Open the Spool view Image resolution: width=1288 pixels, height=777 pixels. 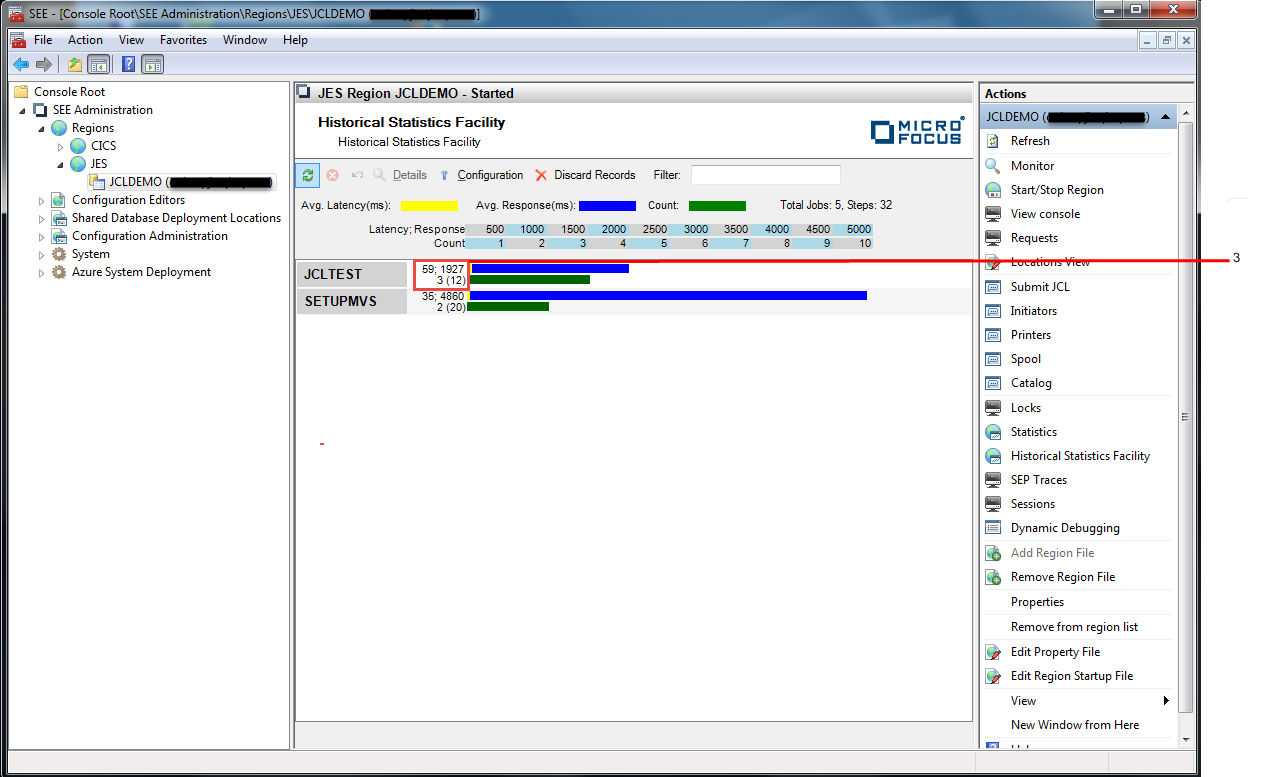1025,359
